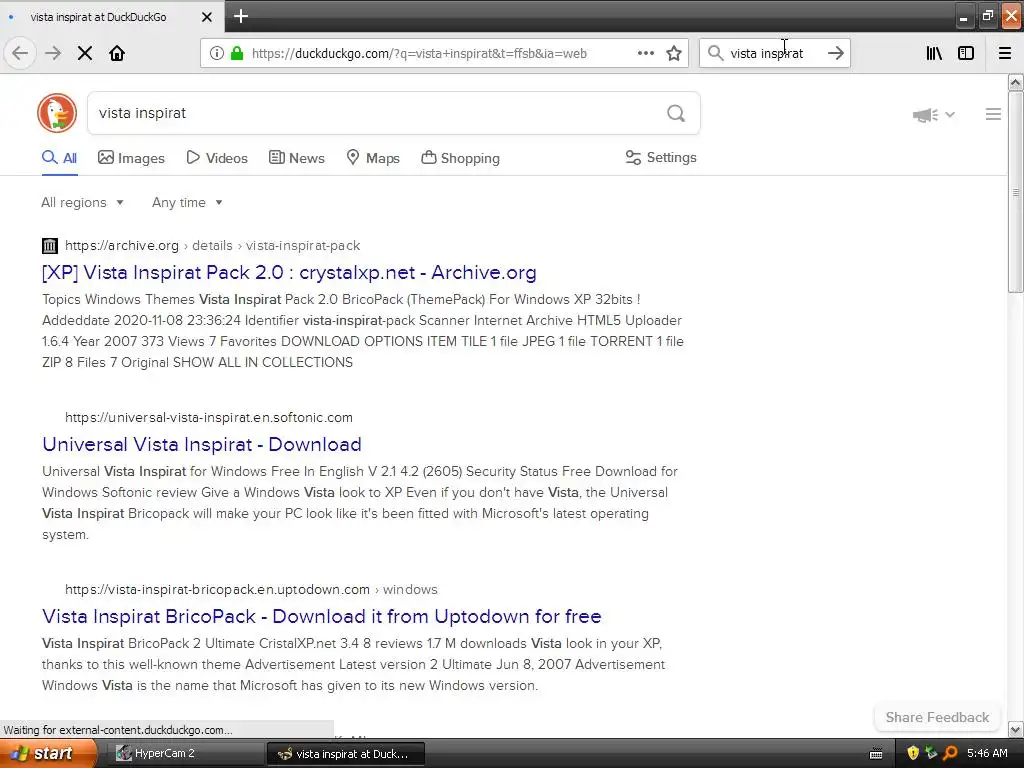Viewport: 1024px width, 768px height.
Task: Open the Firefox hamburger menu
Action: point(1005,53)
